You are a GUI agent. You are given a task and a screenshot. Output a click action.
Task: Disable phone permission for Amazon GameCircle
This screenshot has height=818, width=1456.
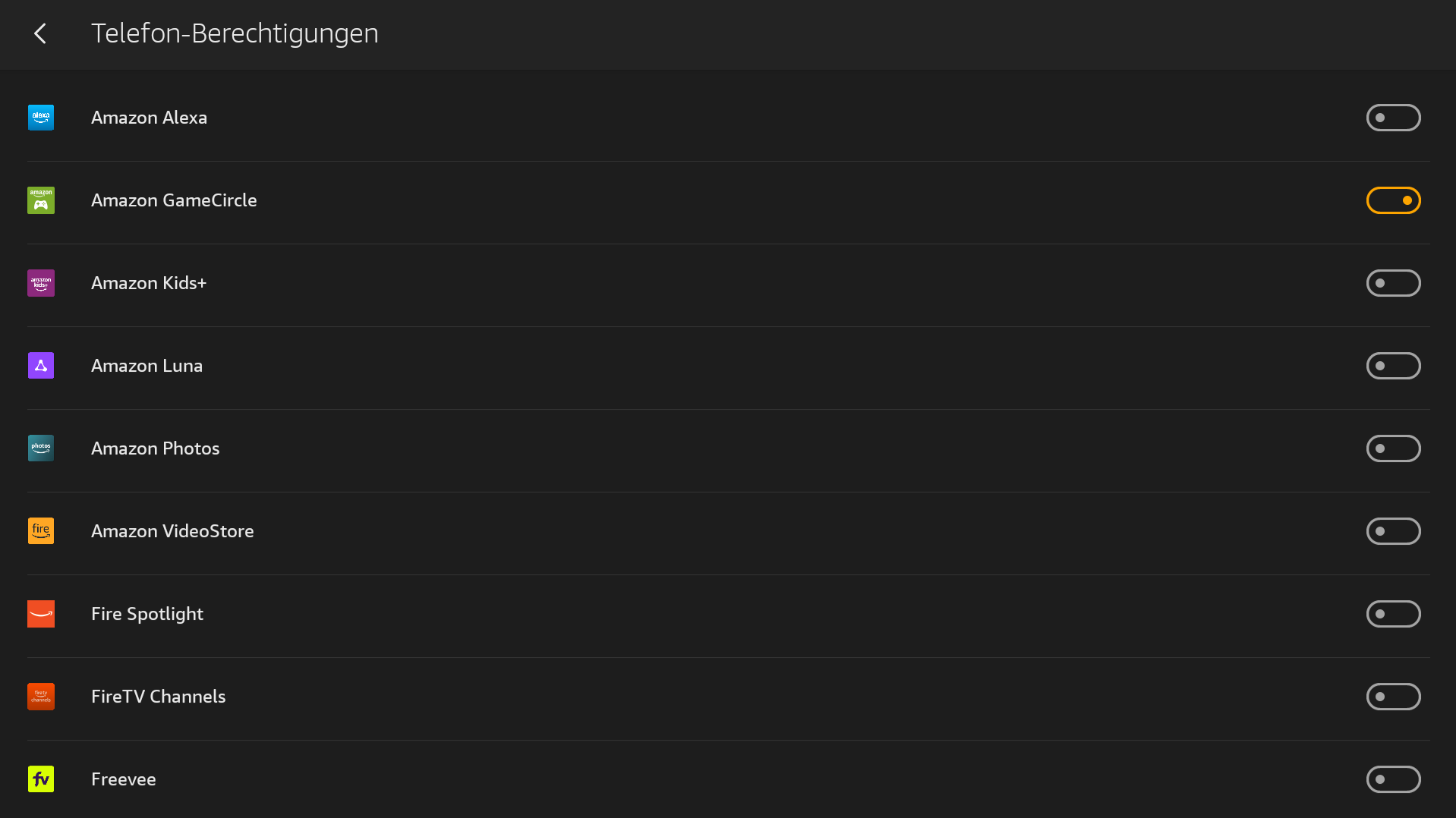click(x=1393, y=200)
